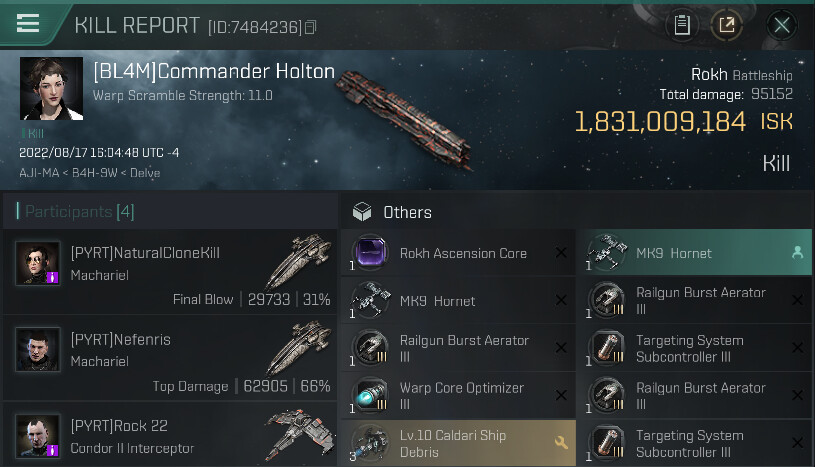Close the kill report window

click(781, 24)
